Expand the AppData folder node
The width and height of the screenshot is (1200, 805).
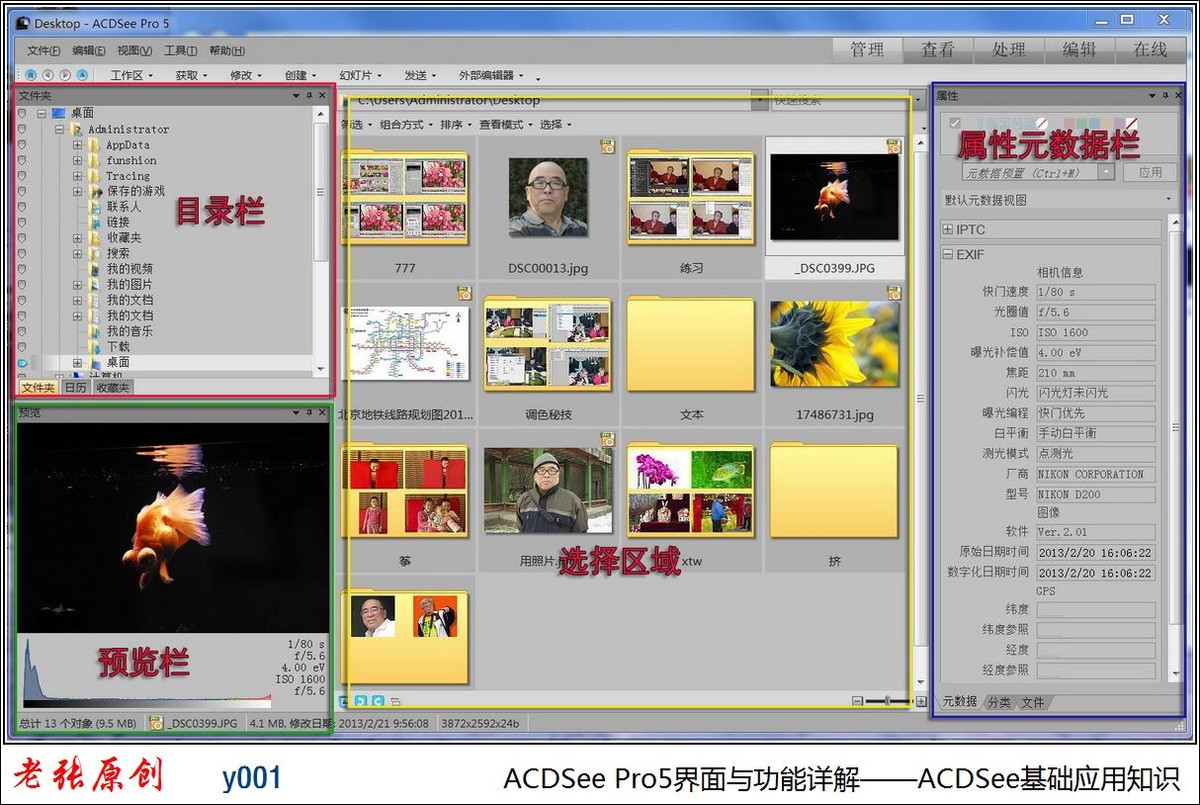click(77, 145)
